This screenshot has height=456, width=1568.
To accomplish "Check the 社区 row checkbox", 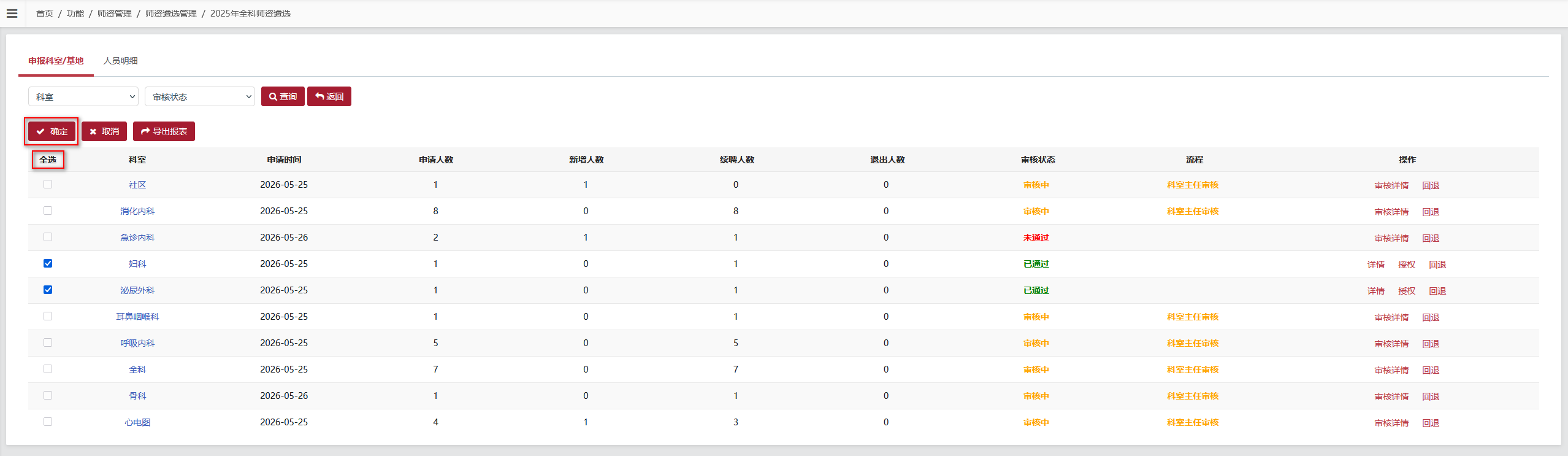I will point(48,184).
